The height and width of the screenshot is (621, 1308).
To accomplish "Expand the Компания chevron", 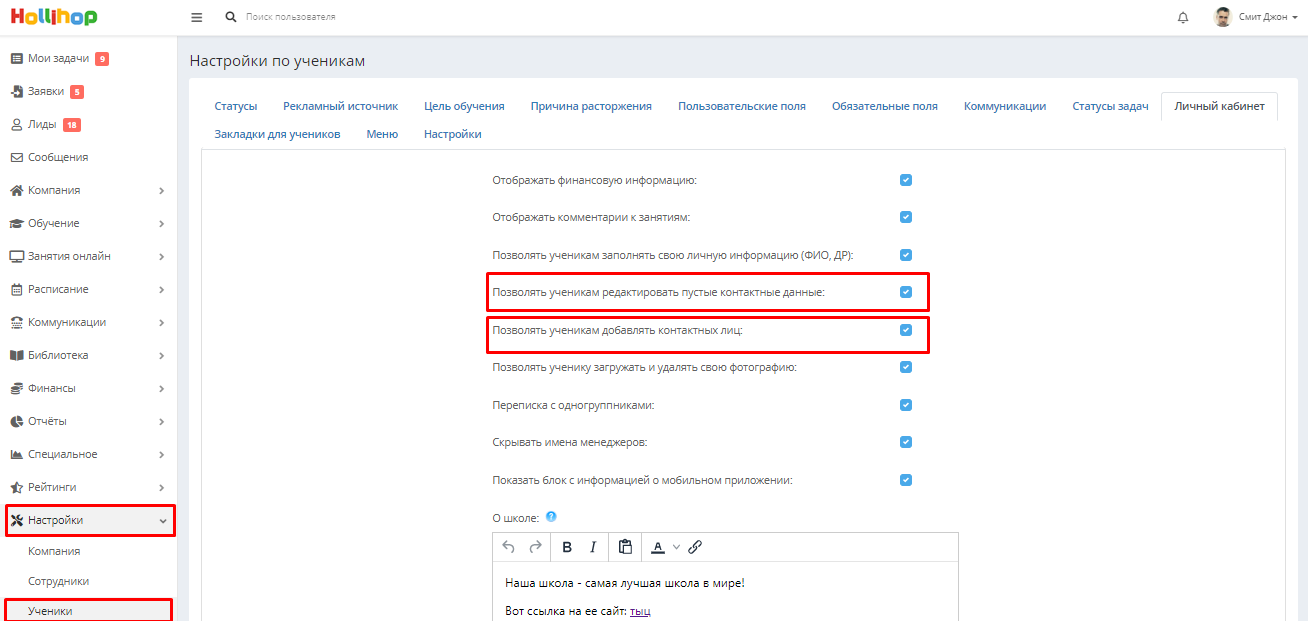I will tap(162, 191).
